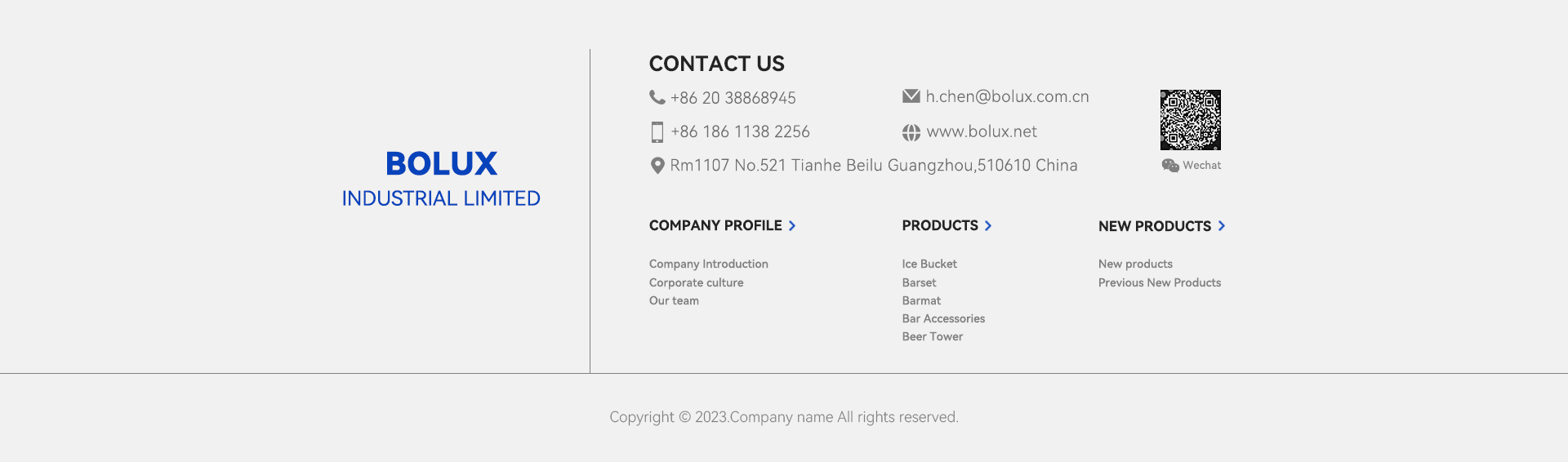Viewport: 1568px width, 462px height.
Task: Click the globe website icon
Action: pyautogui.click(x=911, y=132)
